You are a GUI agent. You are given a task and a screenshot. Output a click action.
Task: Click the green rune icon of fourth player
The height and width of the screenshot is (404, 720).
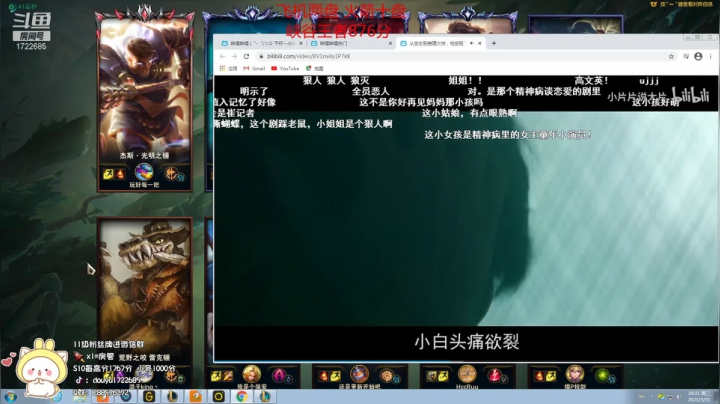602,376
